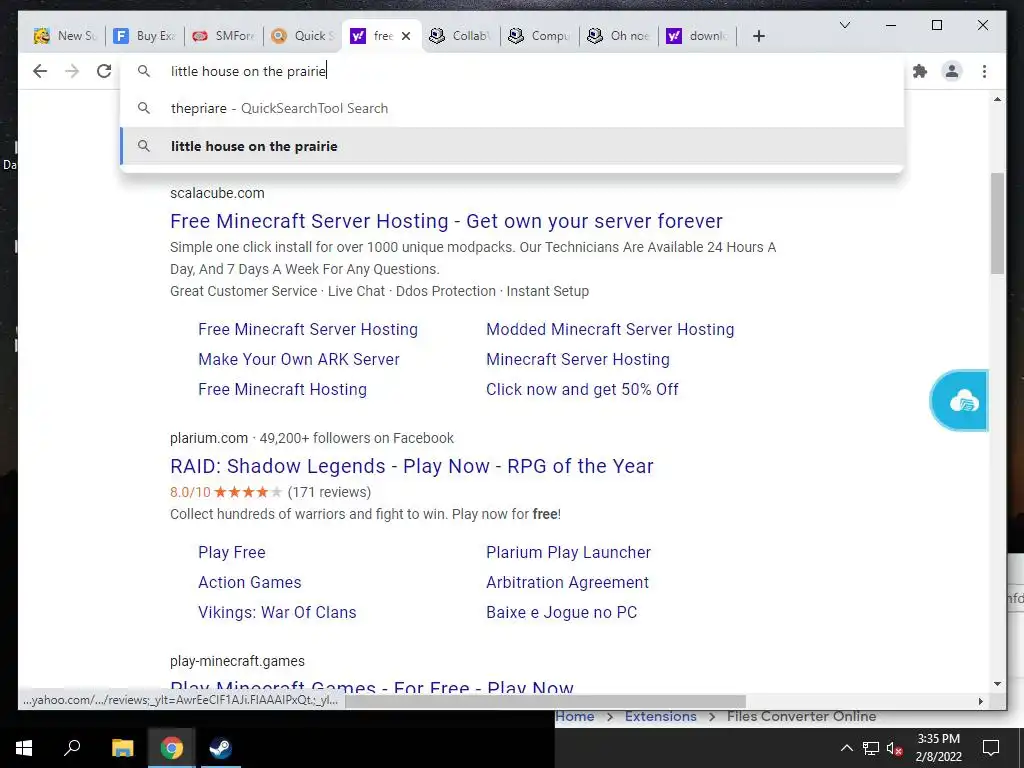The width and height of the screenshot is (1024, 768).
Task: Click the scalacube.com domain text
Action: pos(217,193)
